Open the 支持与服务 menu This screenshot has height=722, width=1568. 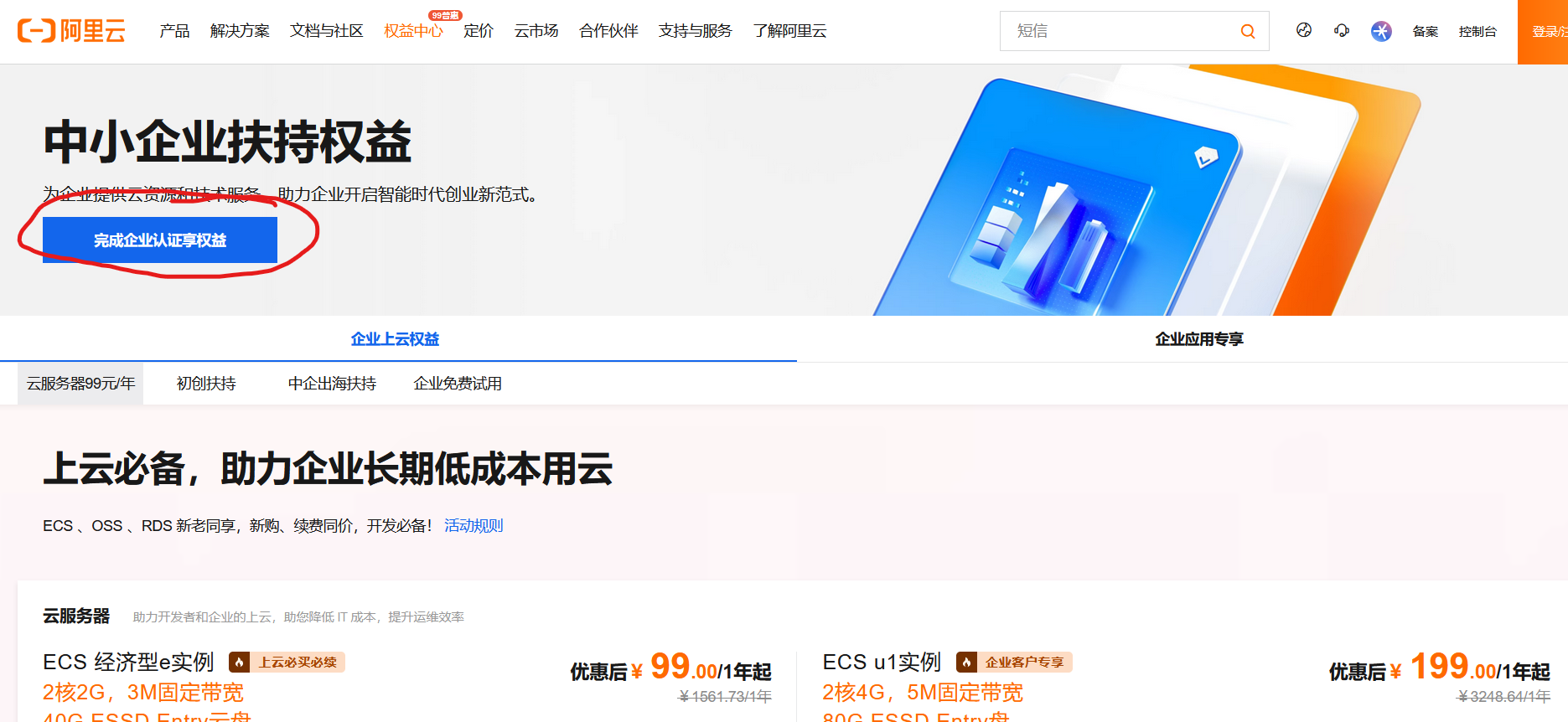coord(696,31)
